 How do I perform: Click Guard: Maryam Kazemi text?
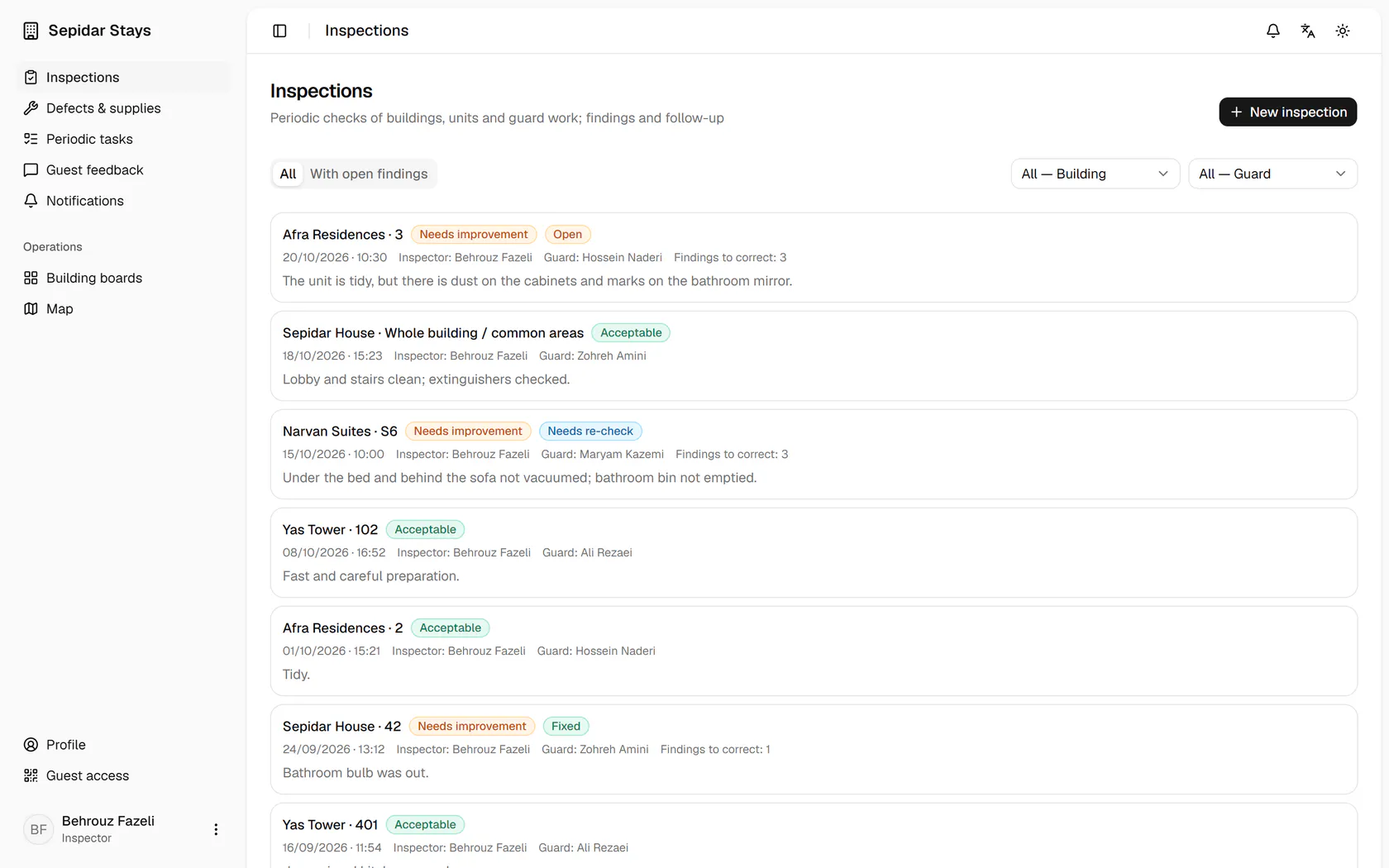[x=603, y=454]
